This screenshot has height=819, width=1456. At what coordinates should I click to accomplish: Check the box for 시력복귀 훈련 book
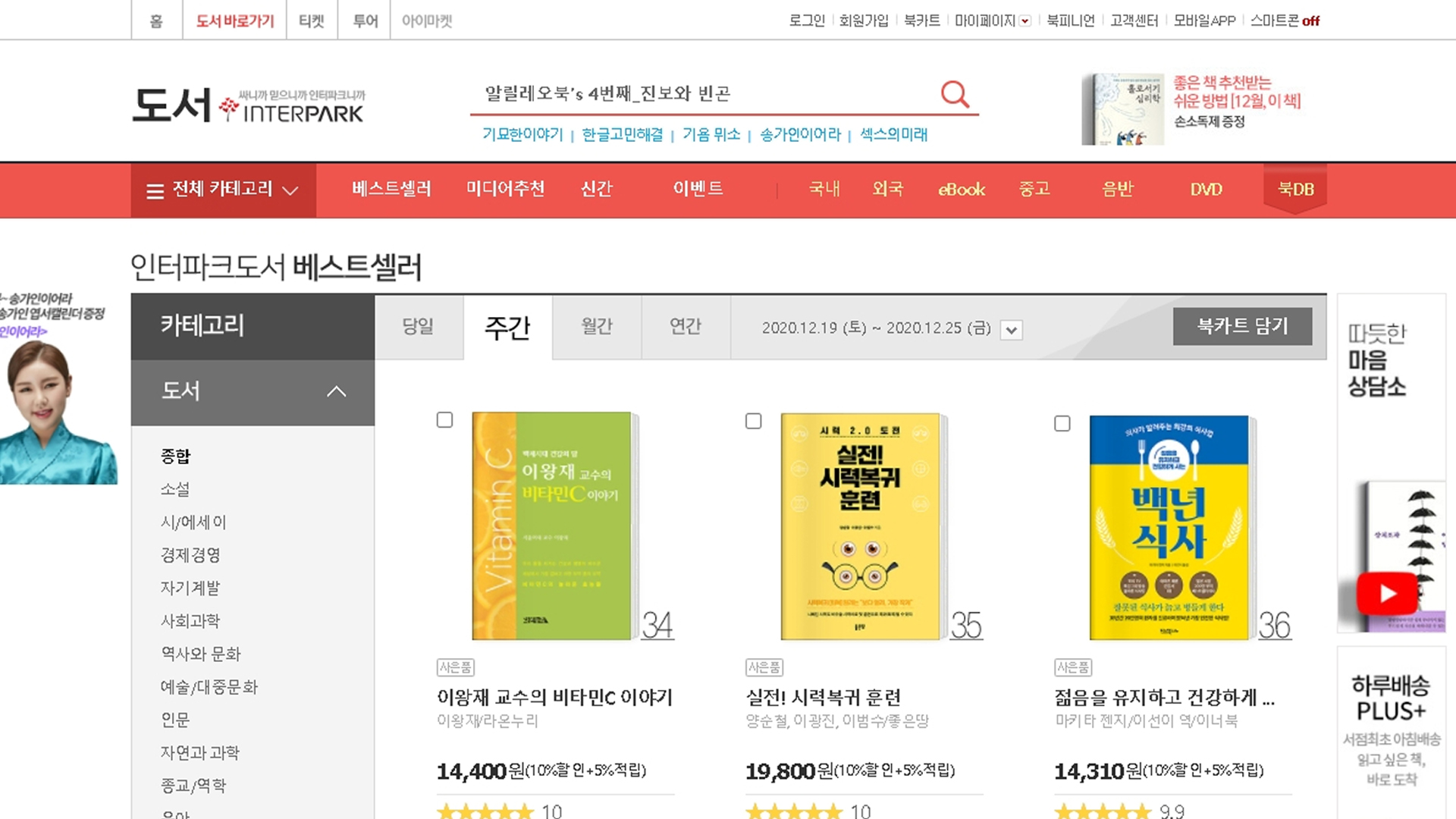click(x=753, y=421)
